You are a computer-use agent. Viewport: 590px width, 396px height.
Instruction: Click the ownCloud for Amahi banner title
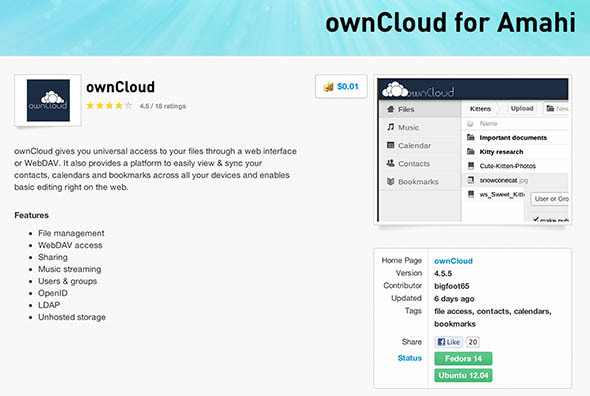coord(451,23)
